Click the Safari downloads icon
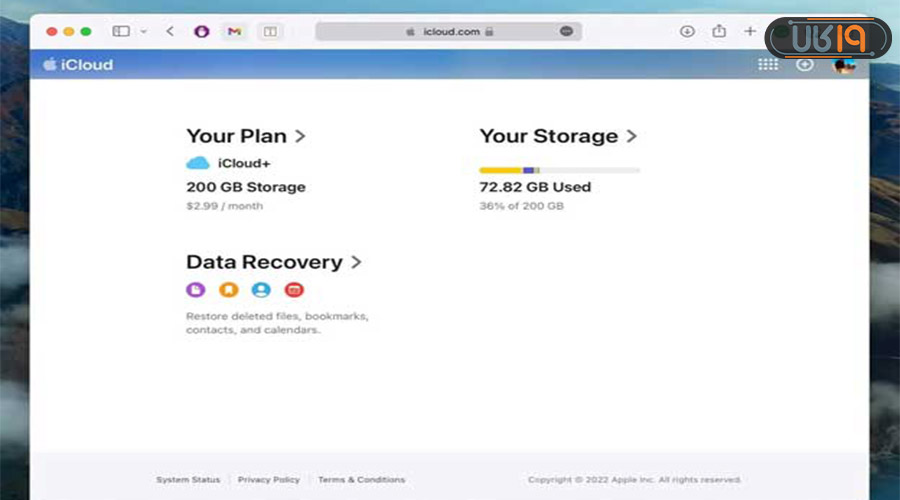900x500 pixels. (687, 31)
